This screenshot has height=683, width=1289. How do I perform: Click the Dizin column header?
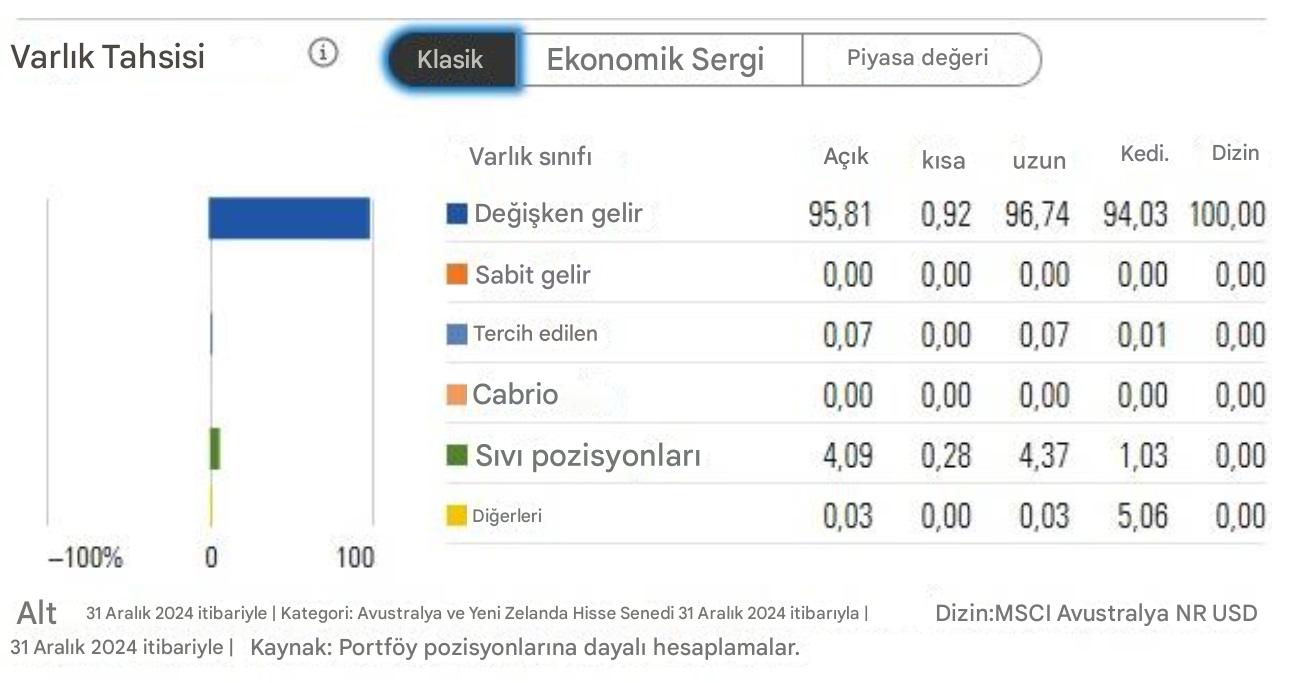[1235, 153]
